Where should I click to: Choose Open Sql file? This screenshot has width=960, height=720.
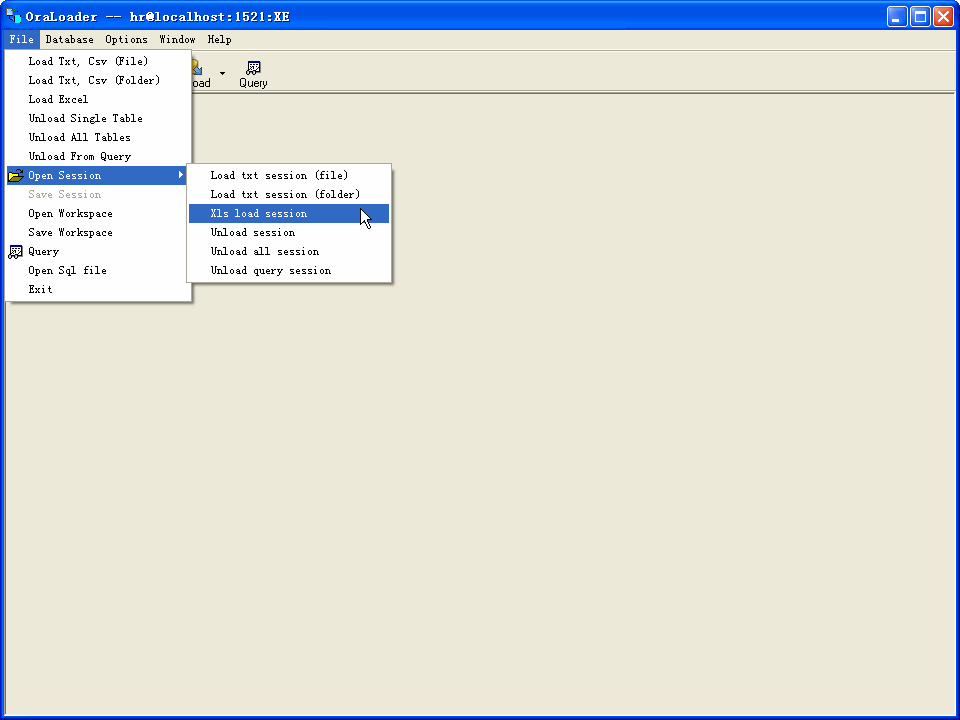point(98,270)
